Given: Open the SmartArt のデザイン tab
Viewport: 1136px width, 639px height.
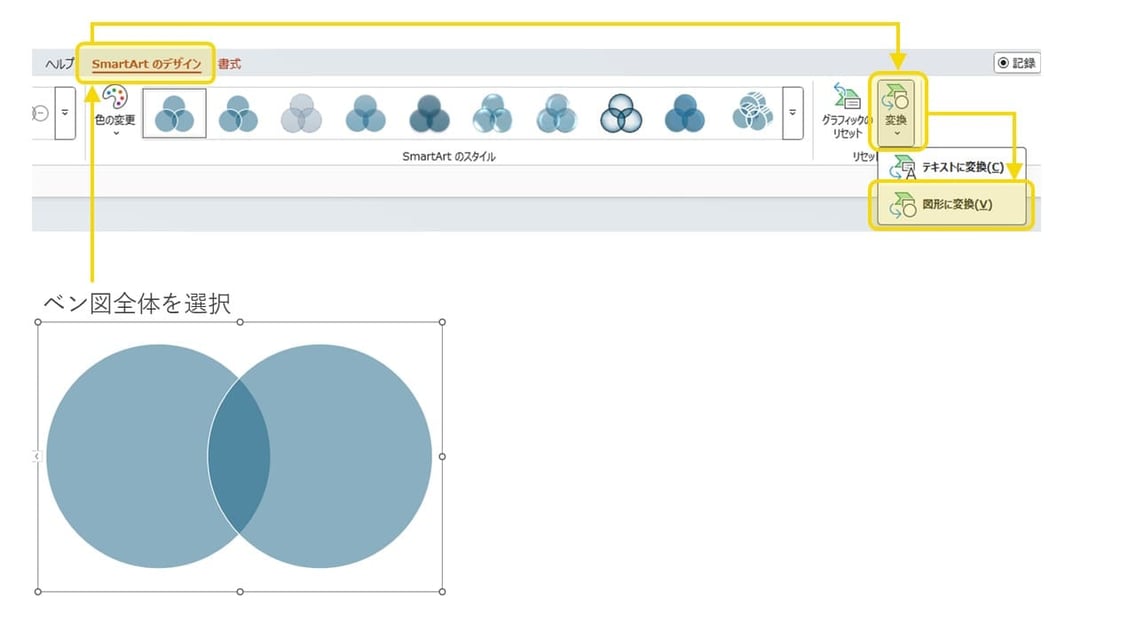Looking at the screenshot, I should click(x=146, y=64).
